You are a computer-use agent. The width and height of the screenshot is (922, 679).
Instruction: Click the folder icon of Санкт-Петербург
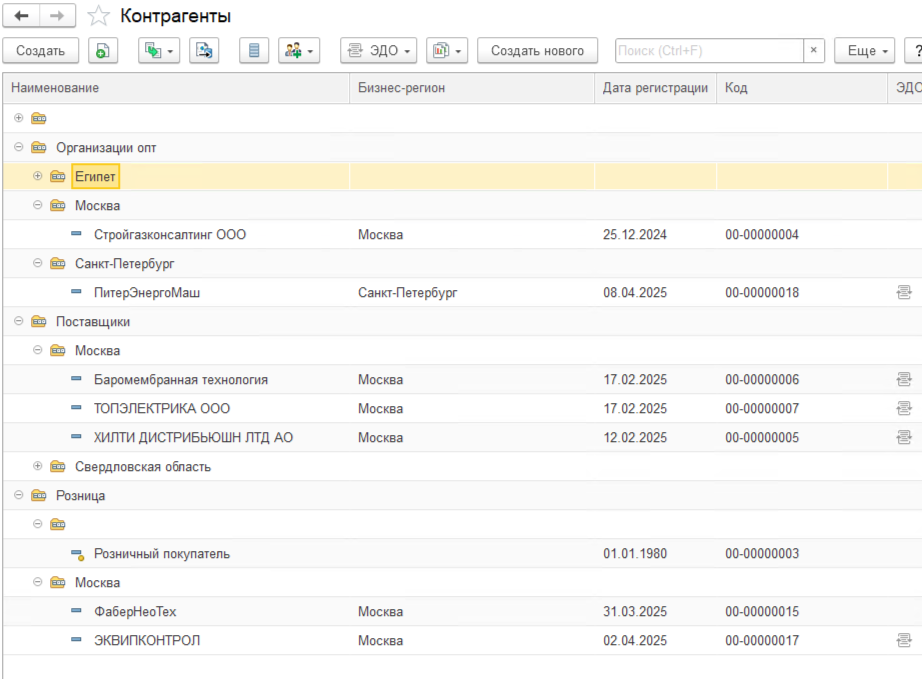pyautogui.click(x=58, y=263)
